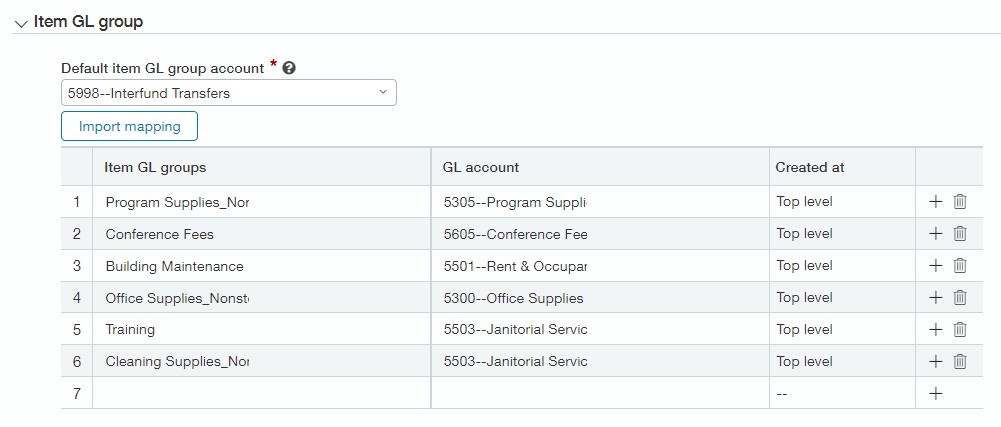This screenshot has width=1001, height=427.
Task: Delete the Training mapping row
Action: click(x=960, y=329)
